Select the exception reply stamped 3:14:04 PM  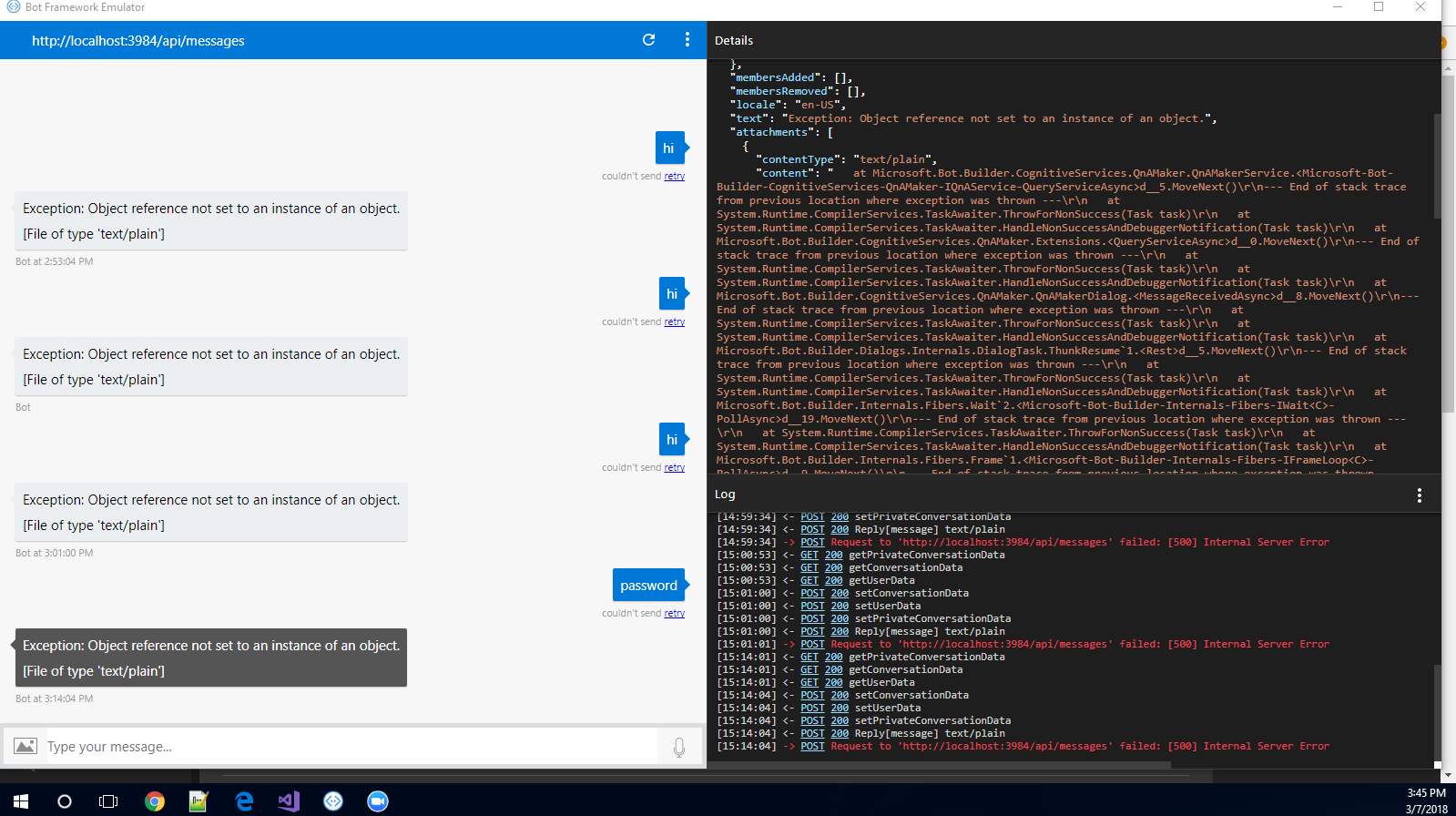point(211,658)
